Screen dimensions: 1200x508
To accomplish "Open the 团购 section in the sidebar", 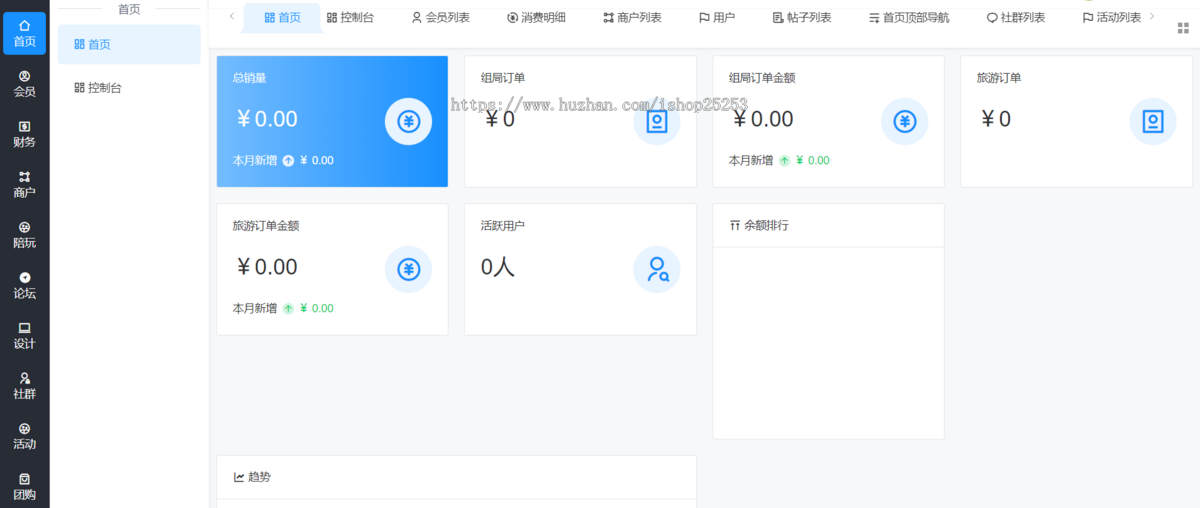I will click(24, 486).
